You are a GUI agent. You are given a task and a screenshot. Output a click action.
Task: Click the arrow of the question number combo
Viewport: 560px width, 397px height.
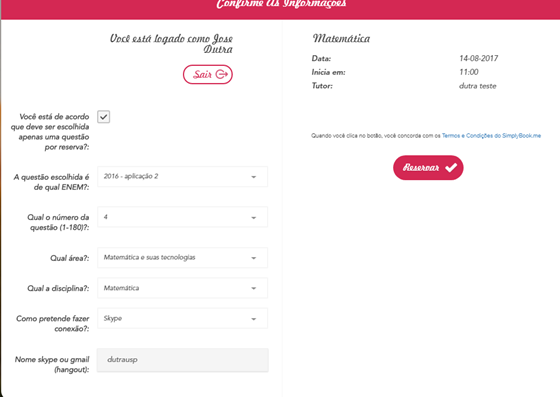254,217
